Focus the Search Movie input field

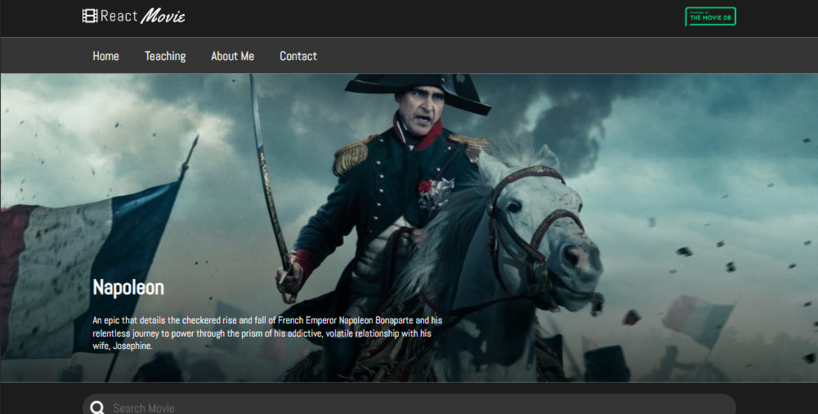tap(409, 405)
